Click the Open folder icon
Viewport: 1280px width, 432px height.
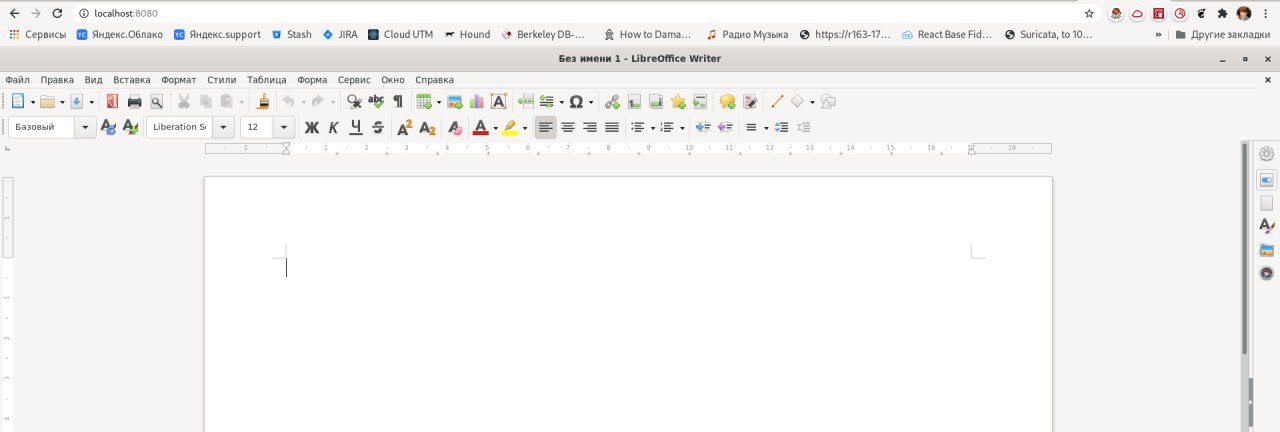[x=46, y=101]
